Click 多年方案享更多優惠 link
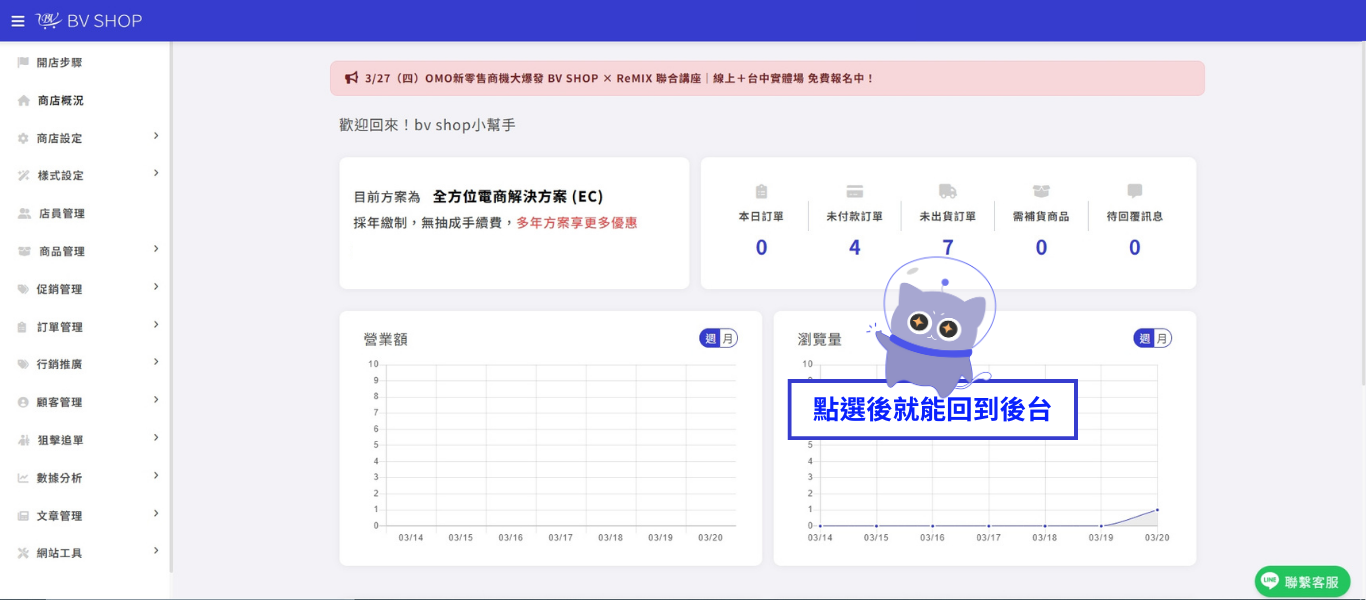The height and width of the screenshot is (600, 1366). pyautogui.click(x=577, y=223)
